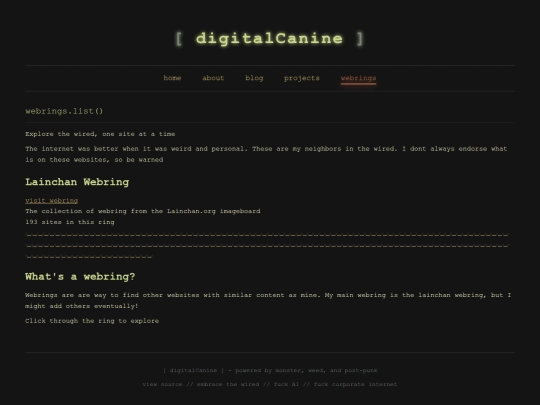Click the Lainchan Webring heading
The width and height of the screenshot is (540, 405).
click(77, 182)
